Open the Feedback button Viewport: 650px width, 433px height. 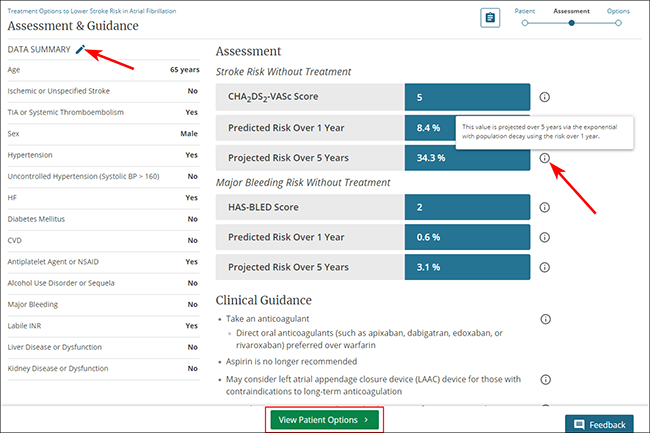click(x=599, y=424)
